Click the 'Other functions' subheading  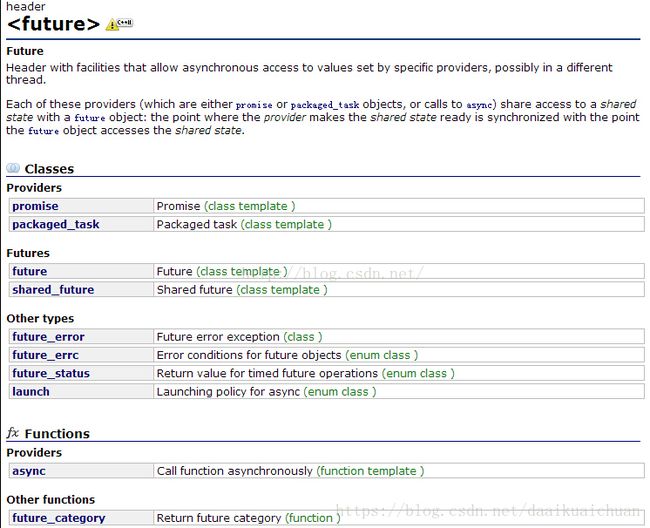click(51, 500)
